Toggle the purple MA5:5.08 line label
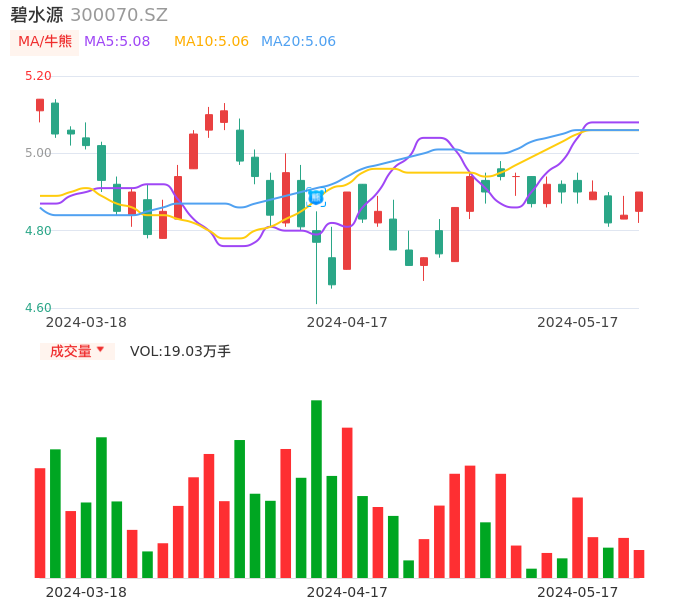 pos(117,42)
